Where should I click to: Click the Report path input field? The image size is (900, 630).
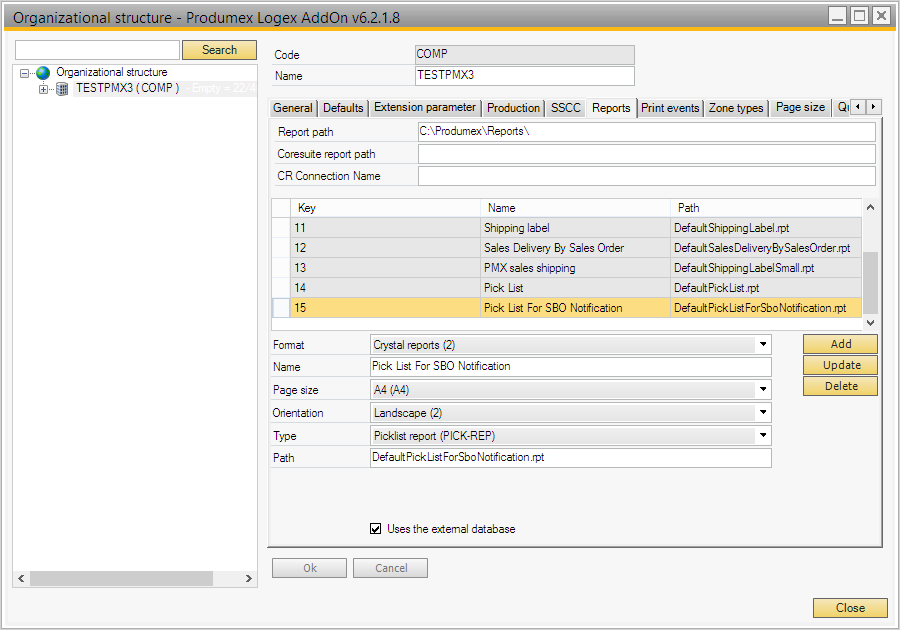coord(646,132)
